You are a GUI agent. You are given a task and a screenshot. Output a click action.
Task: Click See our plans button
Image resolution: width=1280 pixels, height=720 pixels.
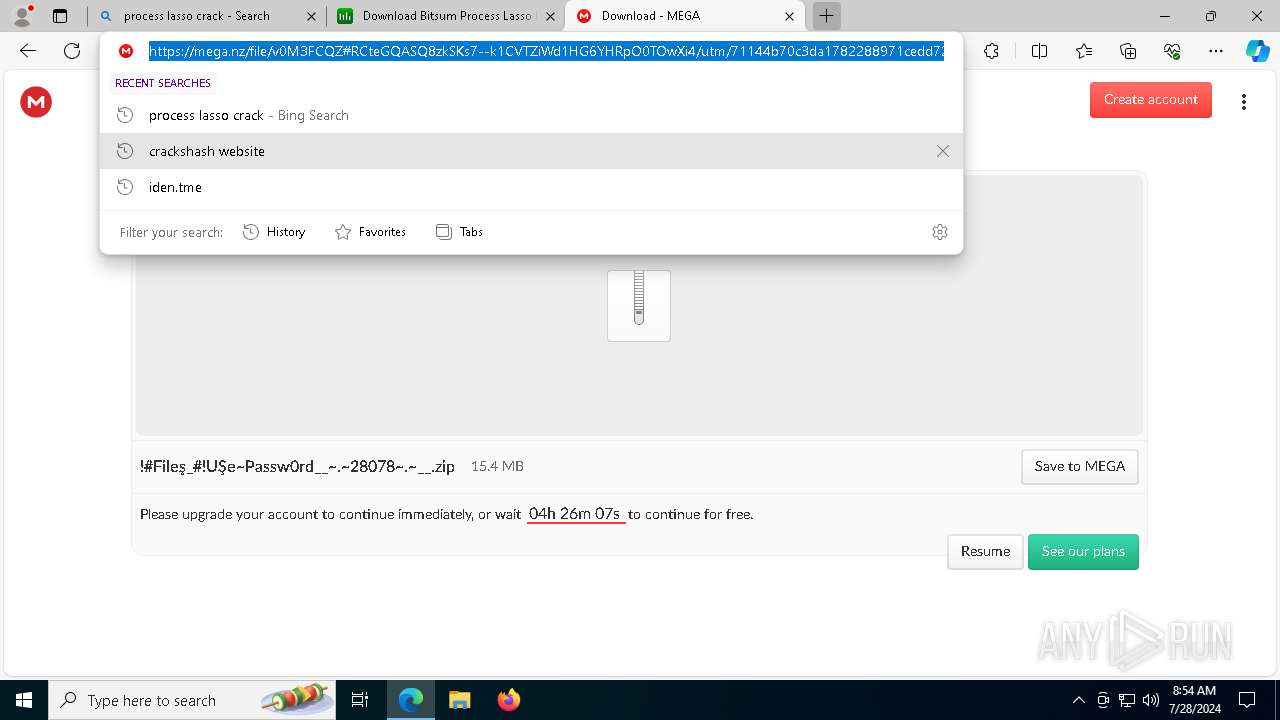pos(1083,552)
